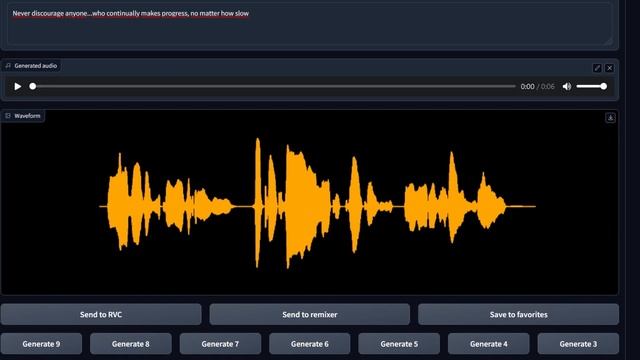The height and width of the screenshot is (360, 640).
Task: Play the generated audio
Action: click(18, 87)
